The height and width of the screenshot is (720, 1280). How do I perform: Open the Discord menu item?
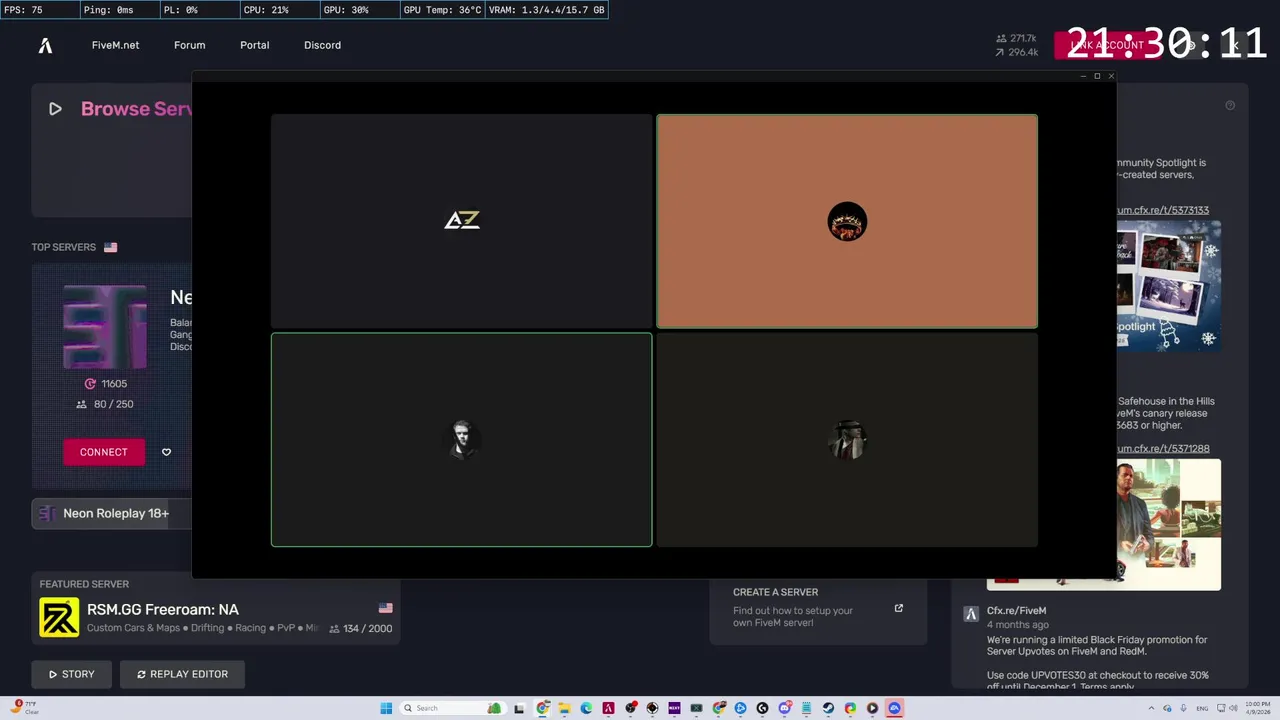[322, 45]
